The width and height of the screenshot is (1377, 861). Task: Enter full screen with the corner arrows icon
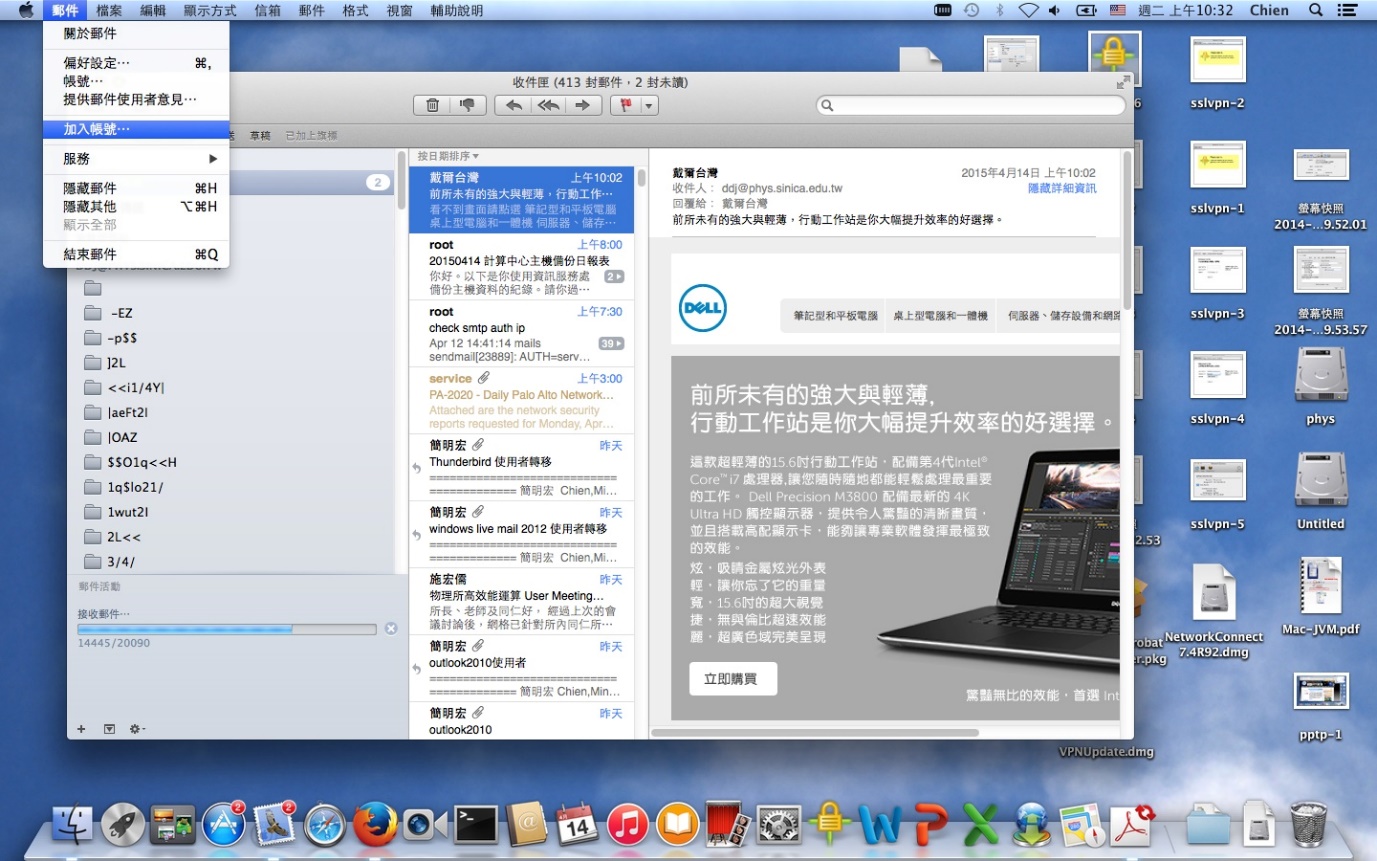coord(1123,82)
